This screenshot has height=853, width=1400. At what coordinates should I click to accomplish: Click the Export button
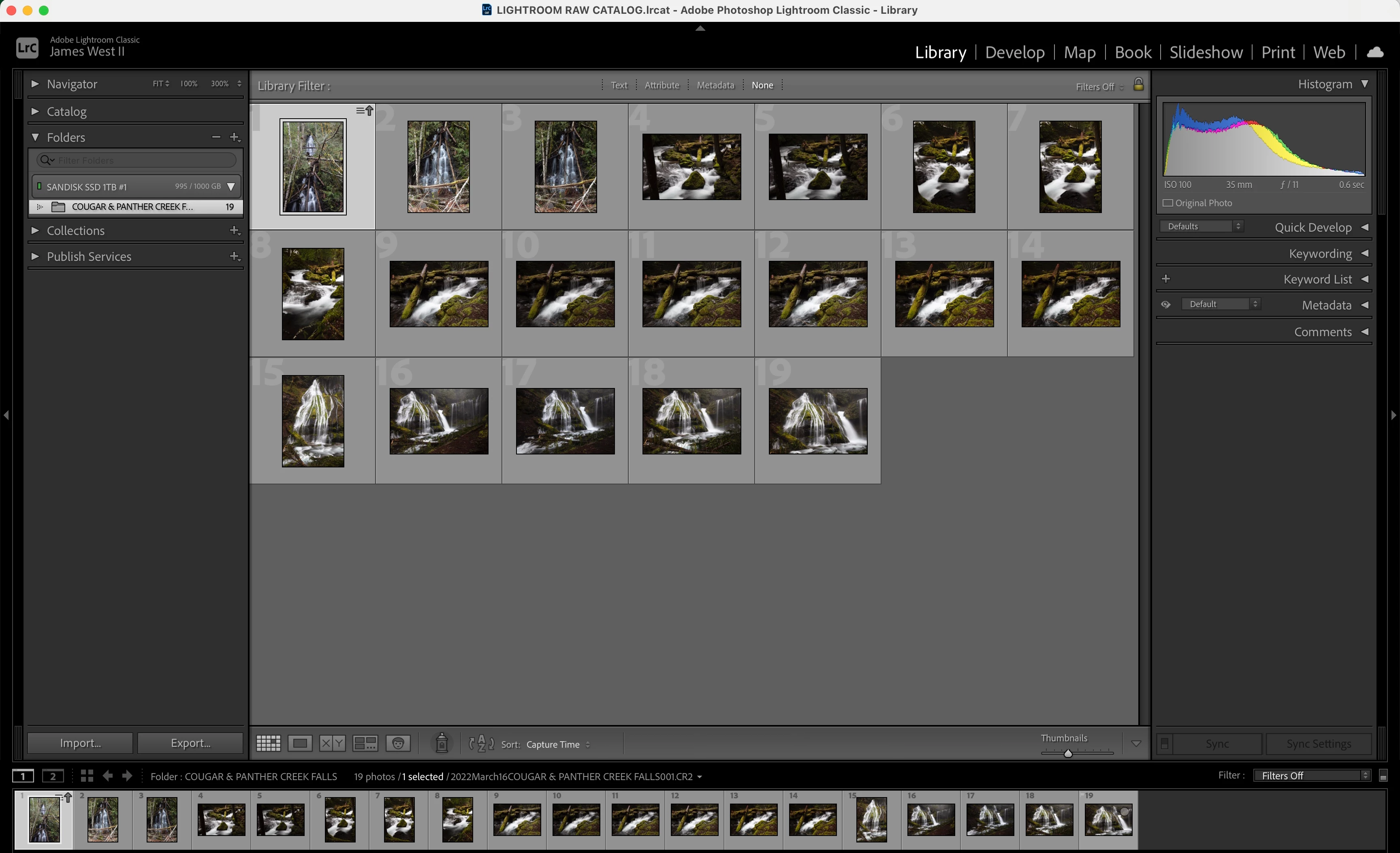[190, 743]
